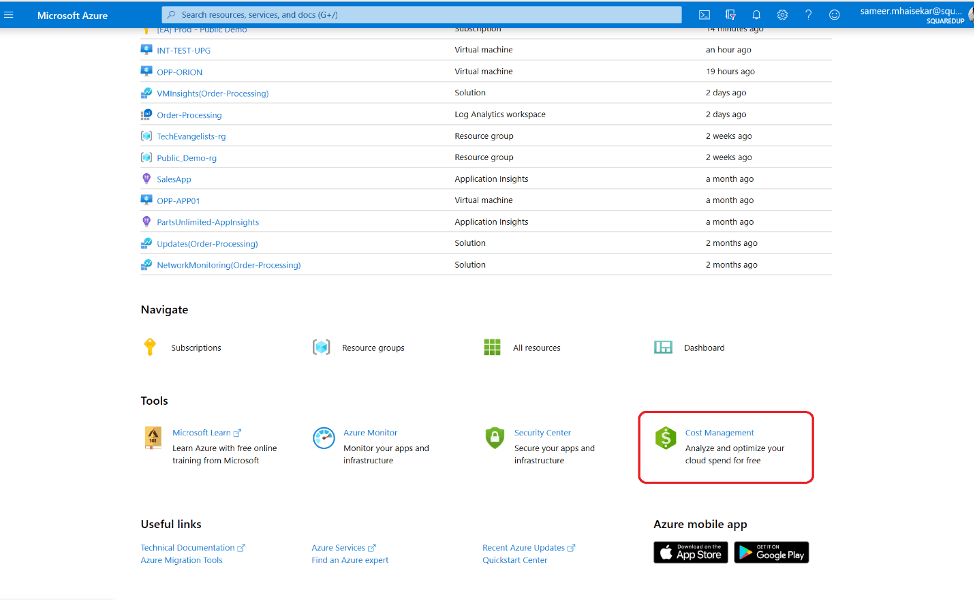Click the All resources grid icon
The width and height of the screenshot is (974, 600).
pyautogui.click(x=492, y=347)
